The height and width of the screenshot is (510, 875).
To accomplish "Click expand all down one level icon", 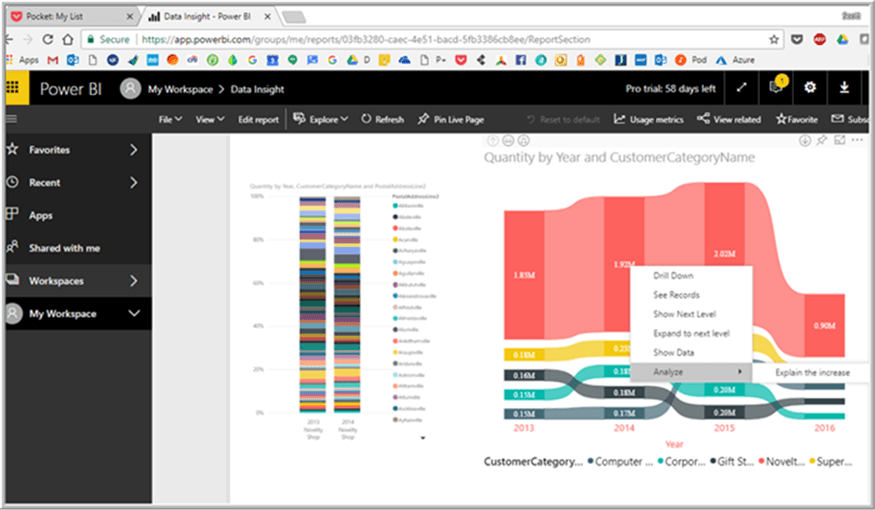I will click(523, 141).
